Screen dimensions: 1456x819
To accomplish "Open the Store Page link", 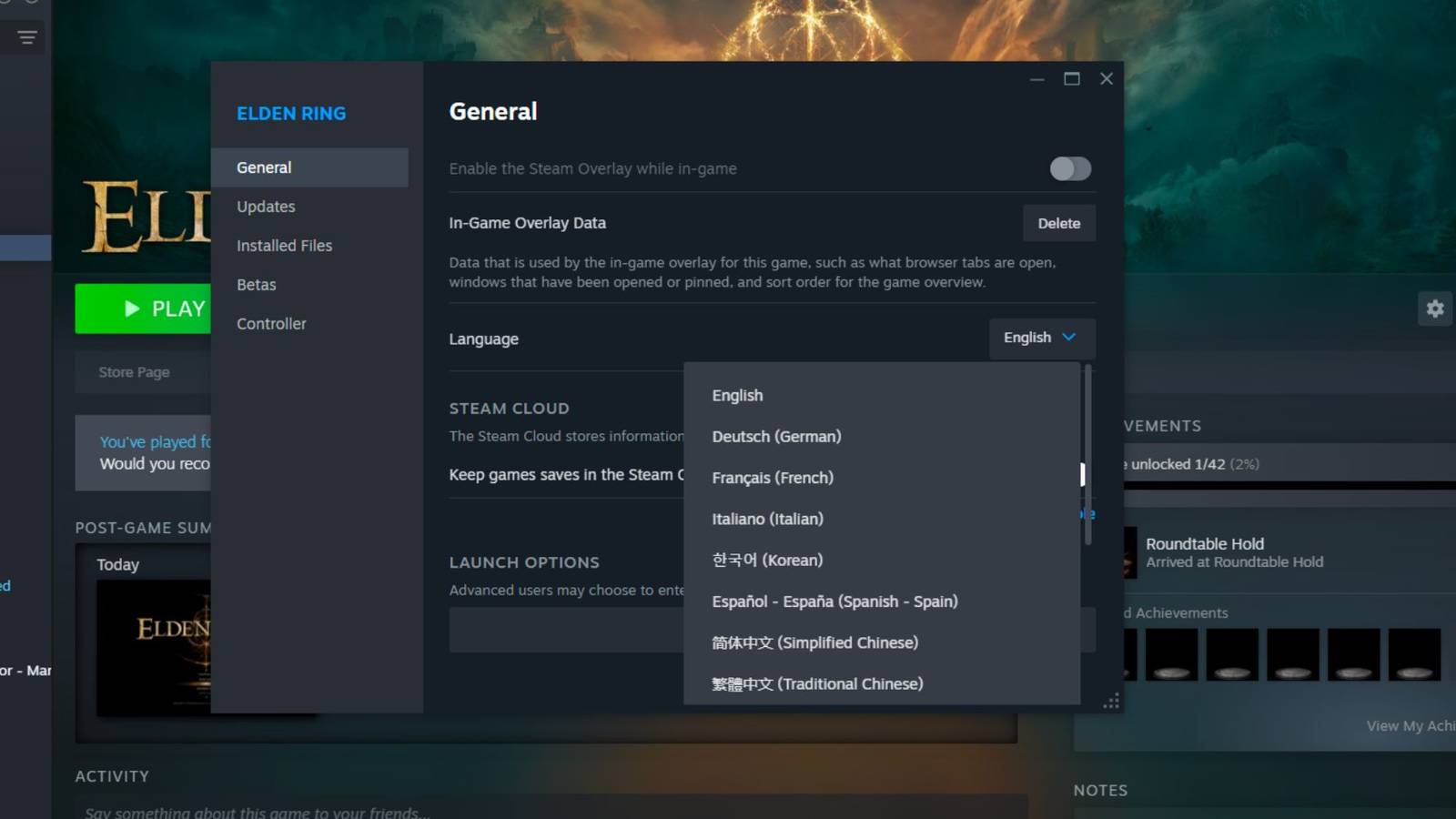I will [134, 372].
